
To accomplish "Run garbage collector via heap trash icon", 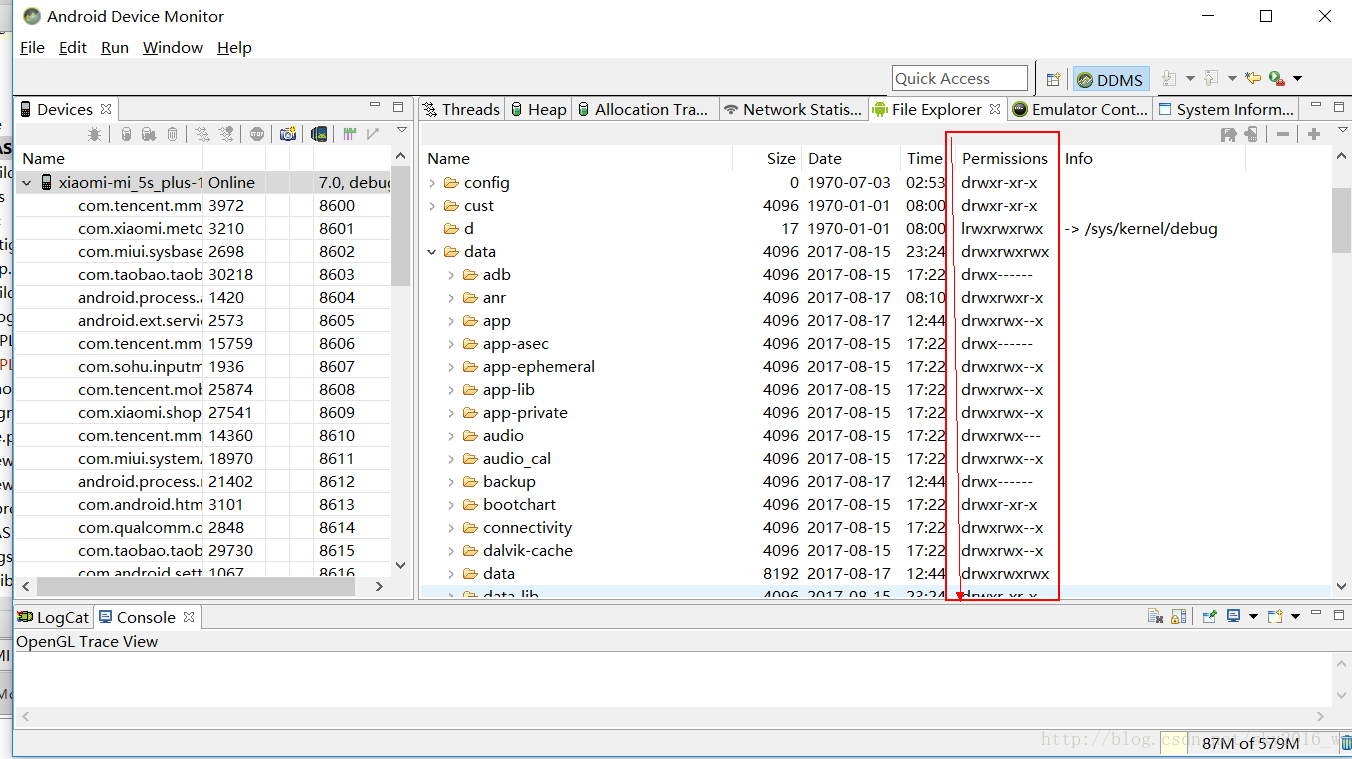I will tap(1346, 743).
